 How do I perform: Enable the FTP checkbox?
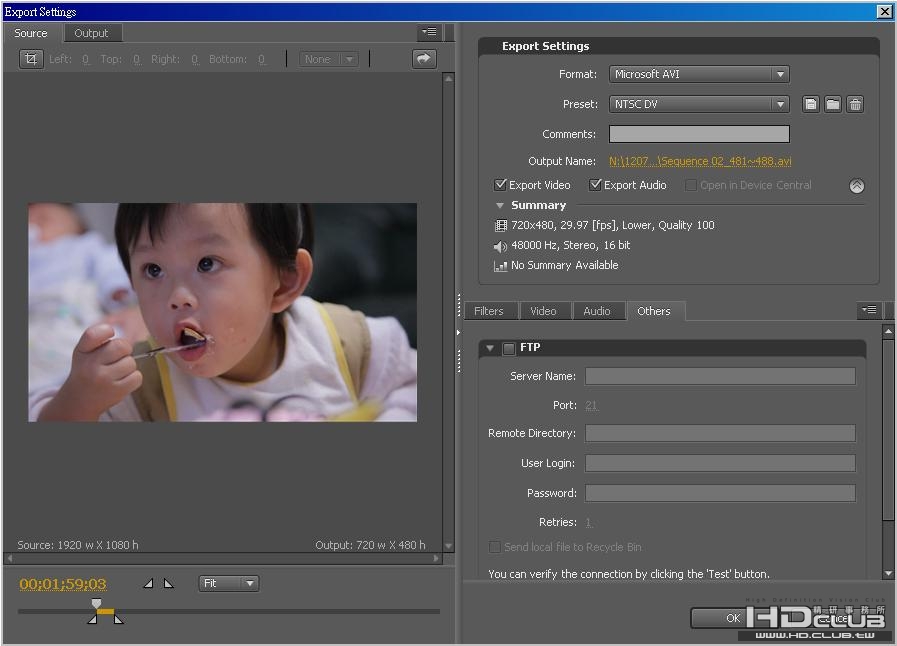tap(509, 348)
